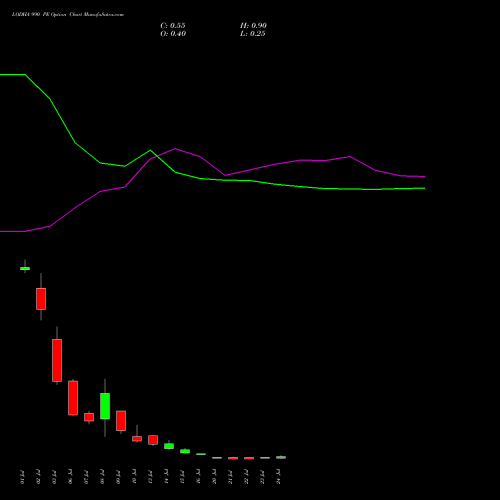Click the rightmost date label '24' on the axis
500x500 pixels.
click(279, 477)
